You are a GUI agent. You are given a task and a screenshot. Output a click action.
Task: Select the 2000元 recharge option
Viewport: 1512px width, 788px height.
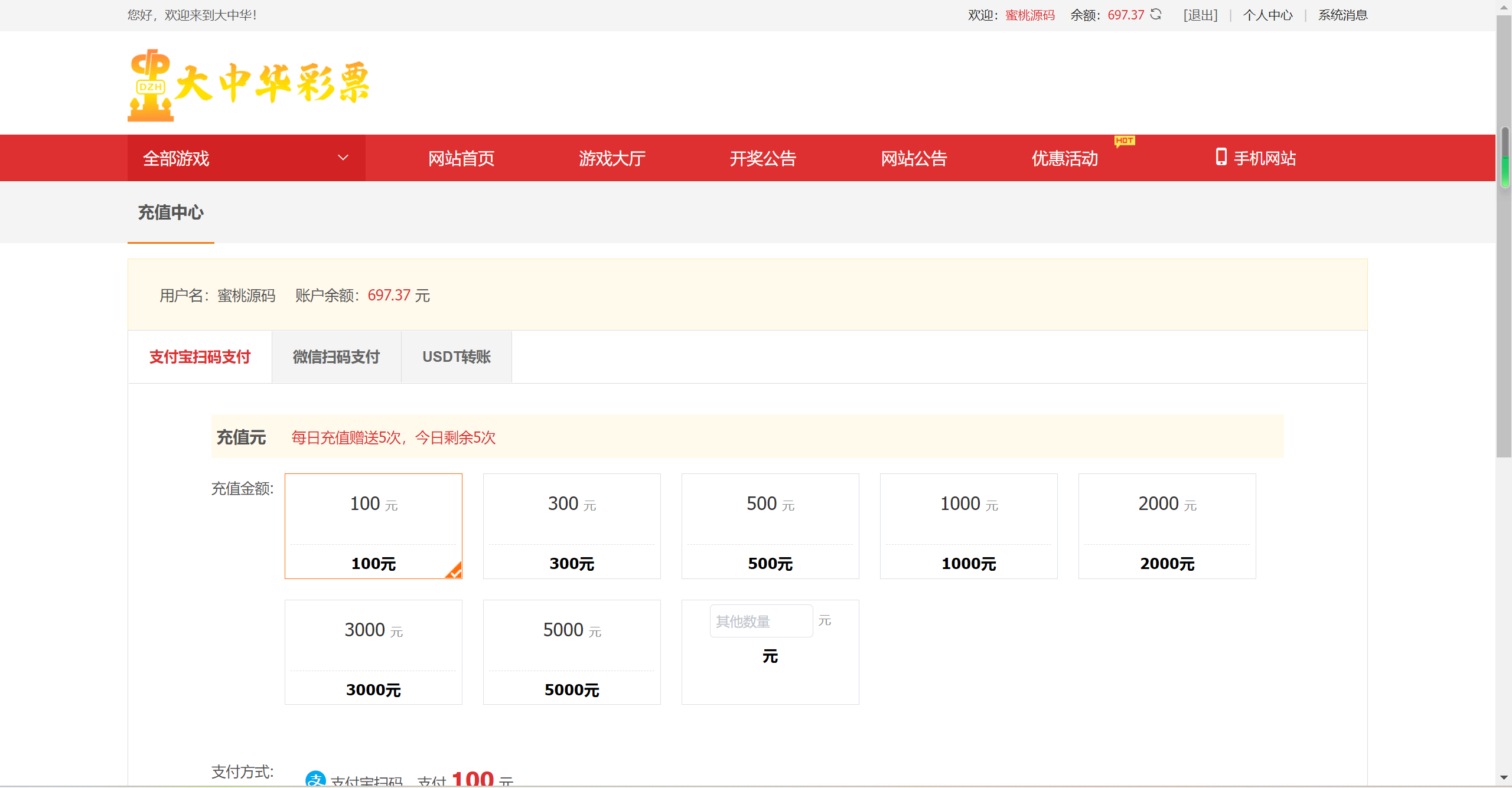click(x=1166, y=525)
